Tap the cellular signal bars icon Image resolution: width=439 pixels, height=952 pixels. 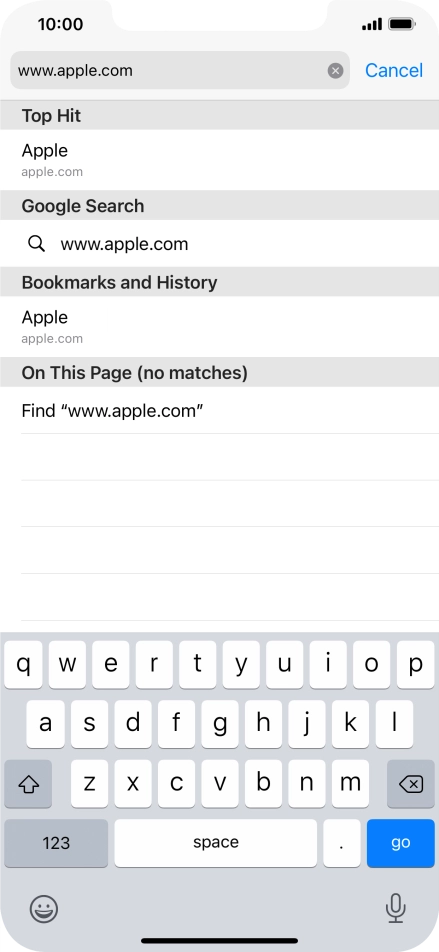pyautogui.click(x=372, y=24)
